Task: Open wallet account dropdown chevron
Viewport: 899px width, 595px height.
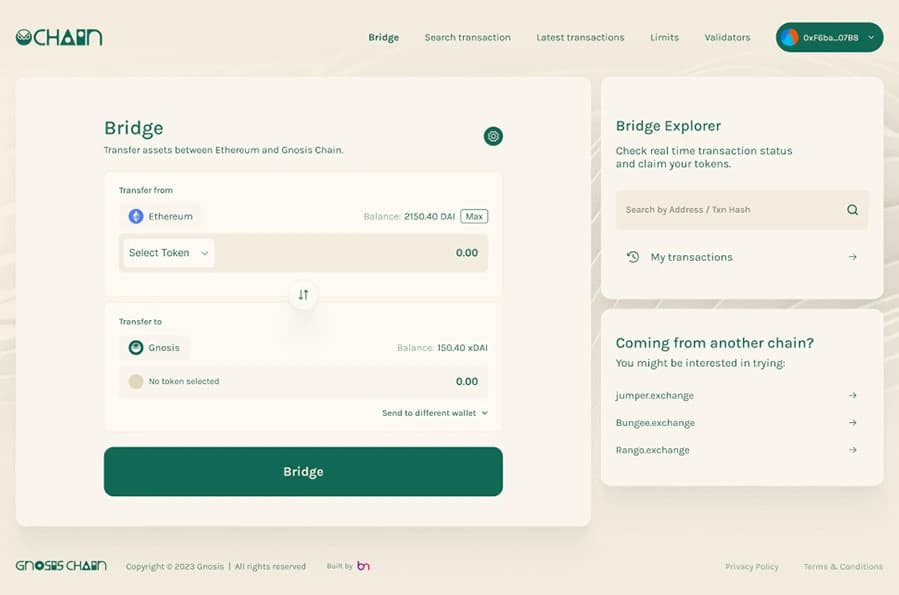Action: click(871, 38)
